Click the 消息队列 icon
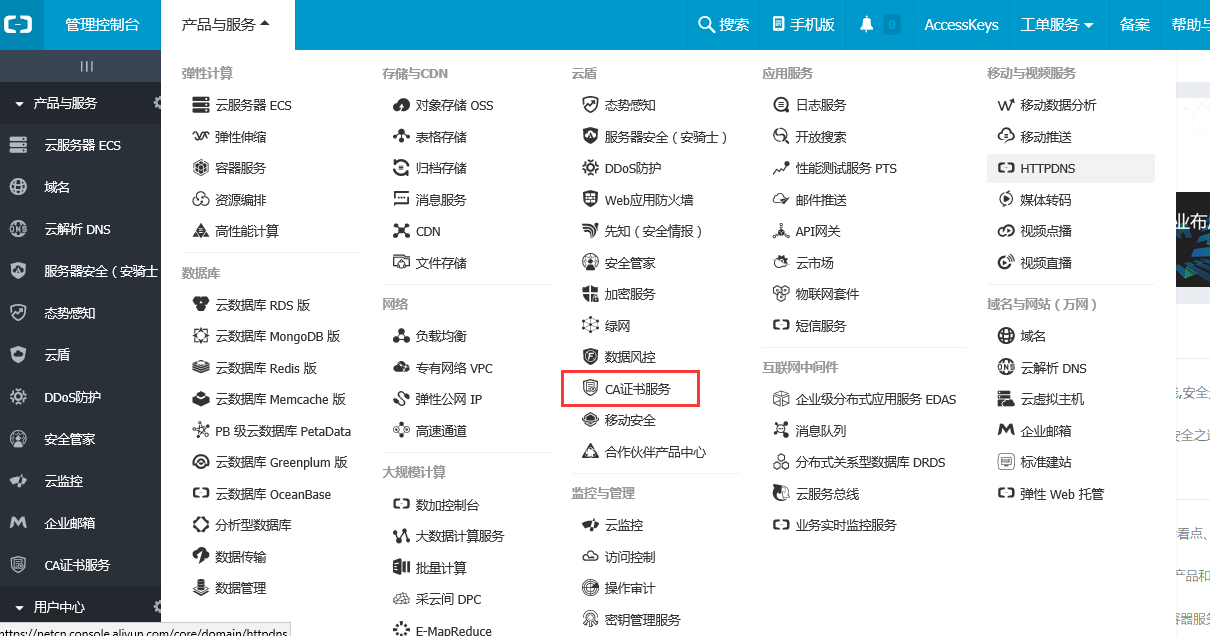The height and width of the screenshot is (636, 1210). [x=781, y=430]
